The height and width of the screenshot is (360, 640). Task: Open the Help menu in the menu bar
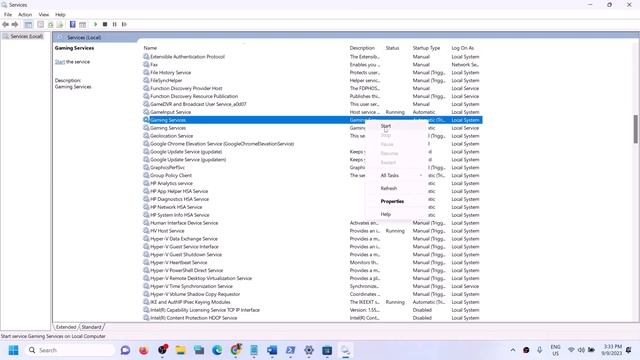(x=60, y=15)
